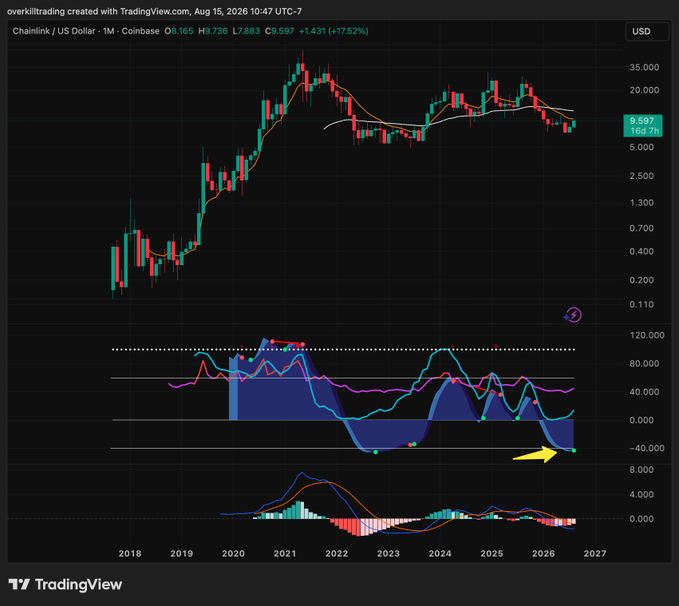Click the H9.736 high value
This screenshot has width=679, height=606.
(x=213, y=31)
